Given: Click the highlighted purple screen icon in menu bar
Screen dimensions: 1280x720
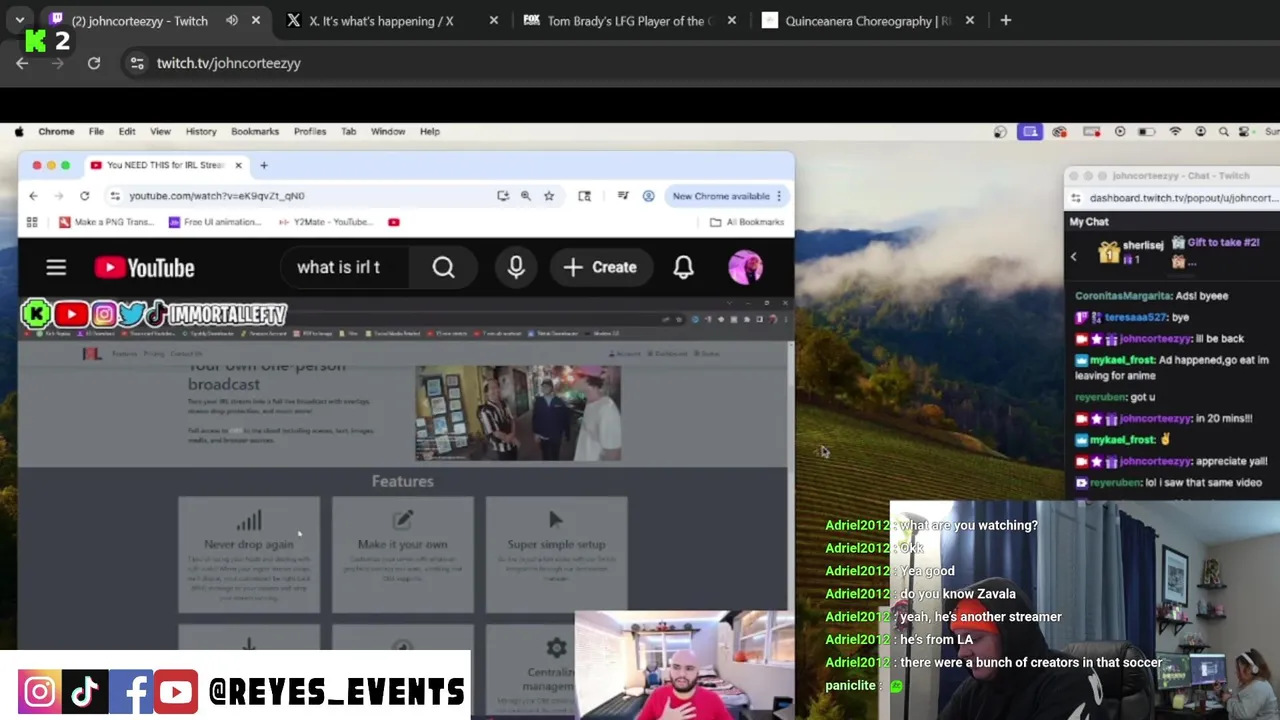Looking at the screenshot, I should [x=1030, y=131].
